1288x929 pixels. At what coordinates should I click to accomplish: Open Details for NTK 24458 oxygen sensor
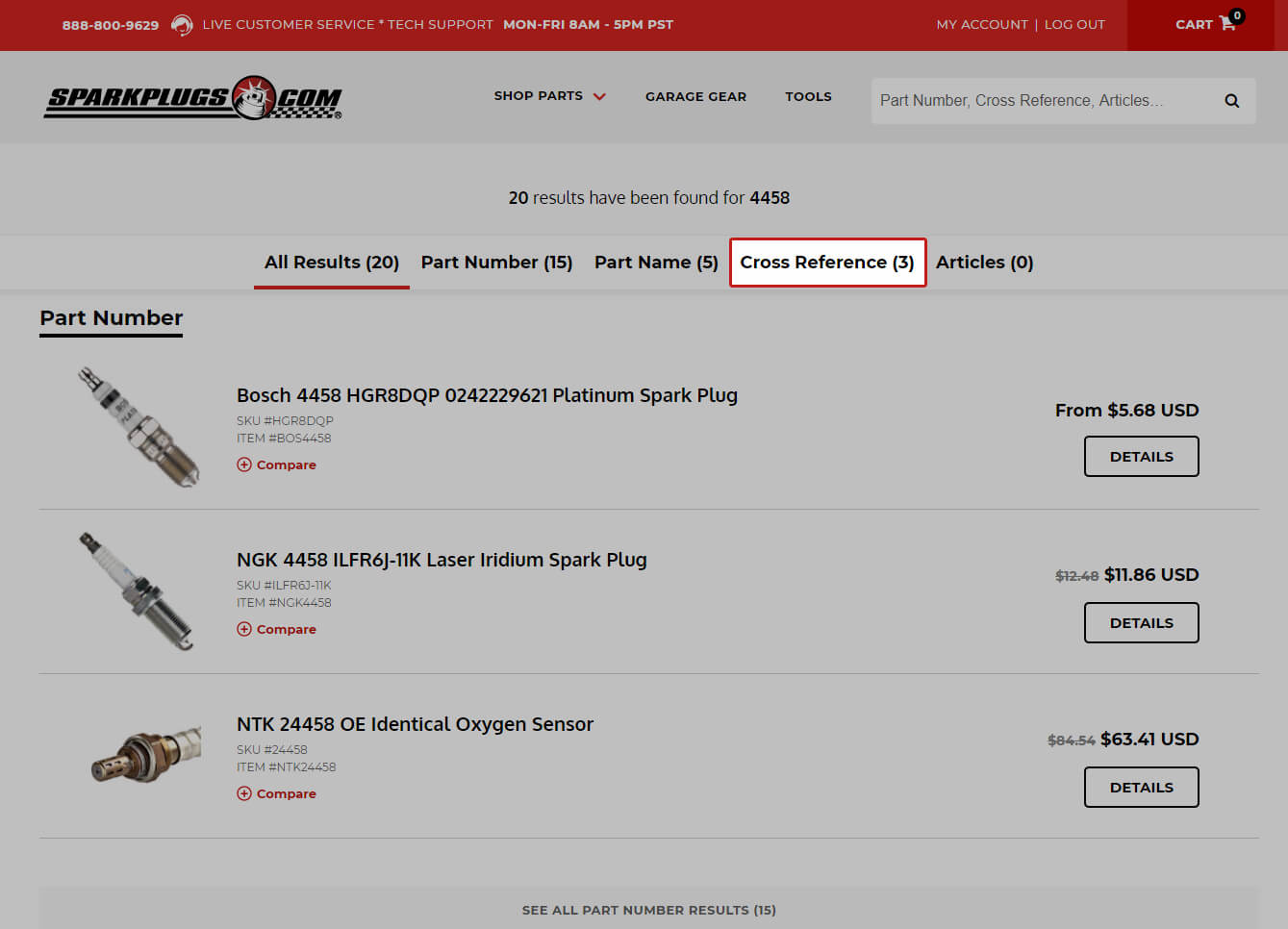click(x=1142, y=788)
